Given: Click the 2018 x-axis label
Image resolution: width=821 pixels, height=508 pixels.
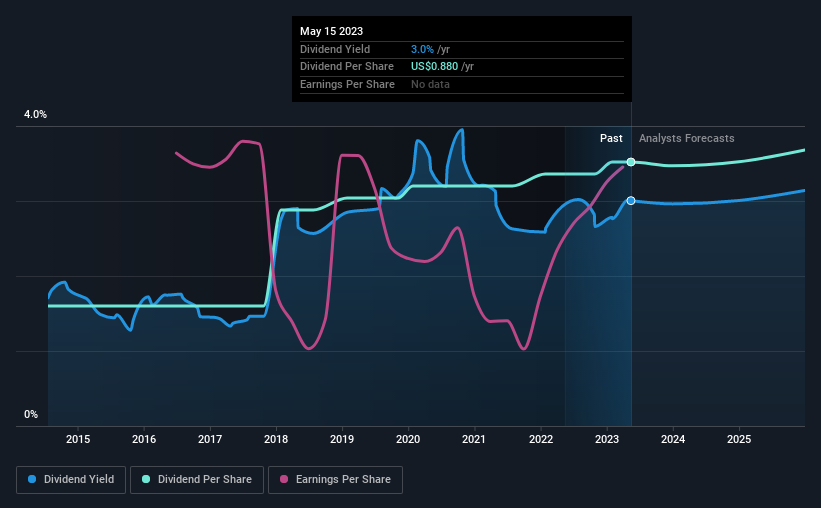Looking at the screenshot, I should (276, 439).
